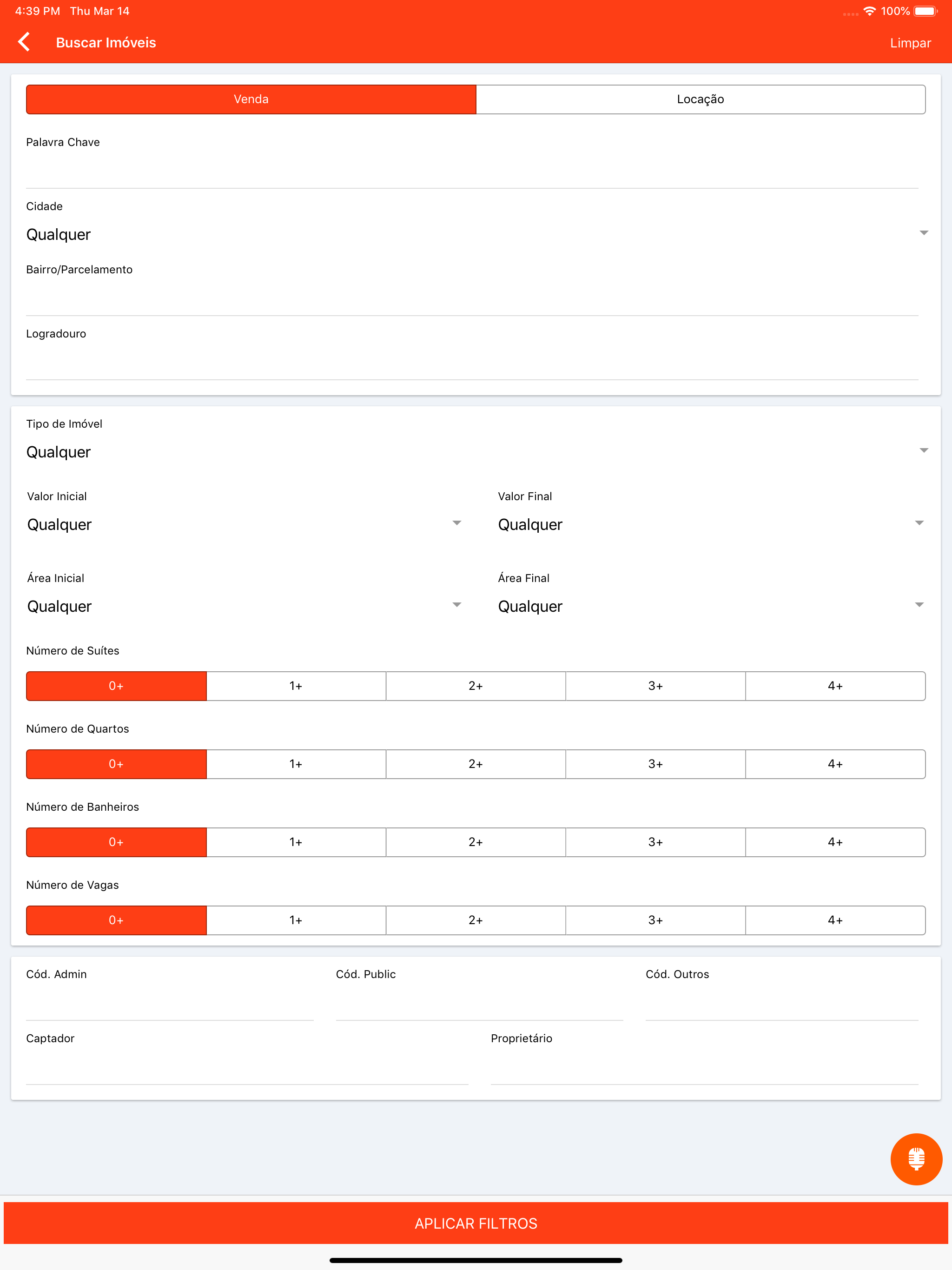Apply filters with APLICAR FILTROS button
952x1270 pixels.
(476, 1223)
